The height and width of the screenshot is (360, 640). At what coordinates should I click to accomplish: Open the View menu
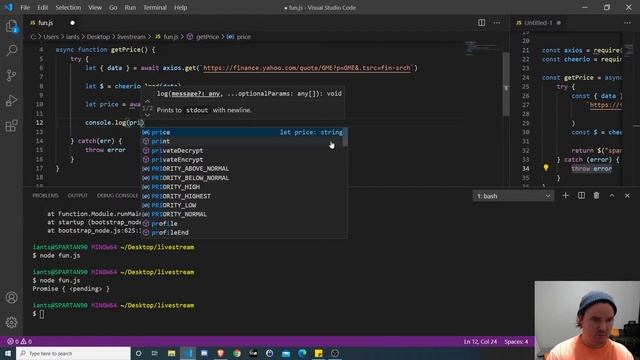[x=95, y=7]
